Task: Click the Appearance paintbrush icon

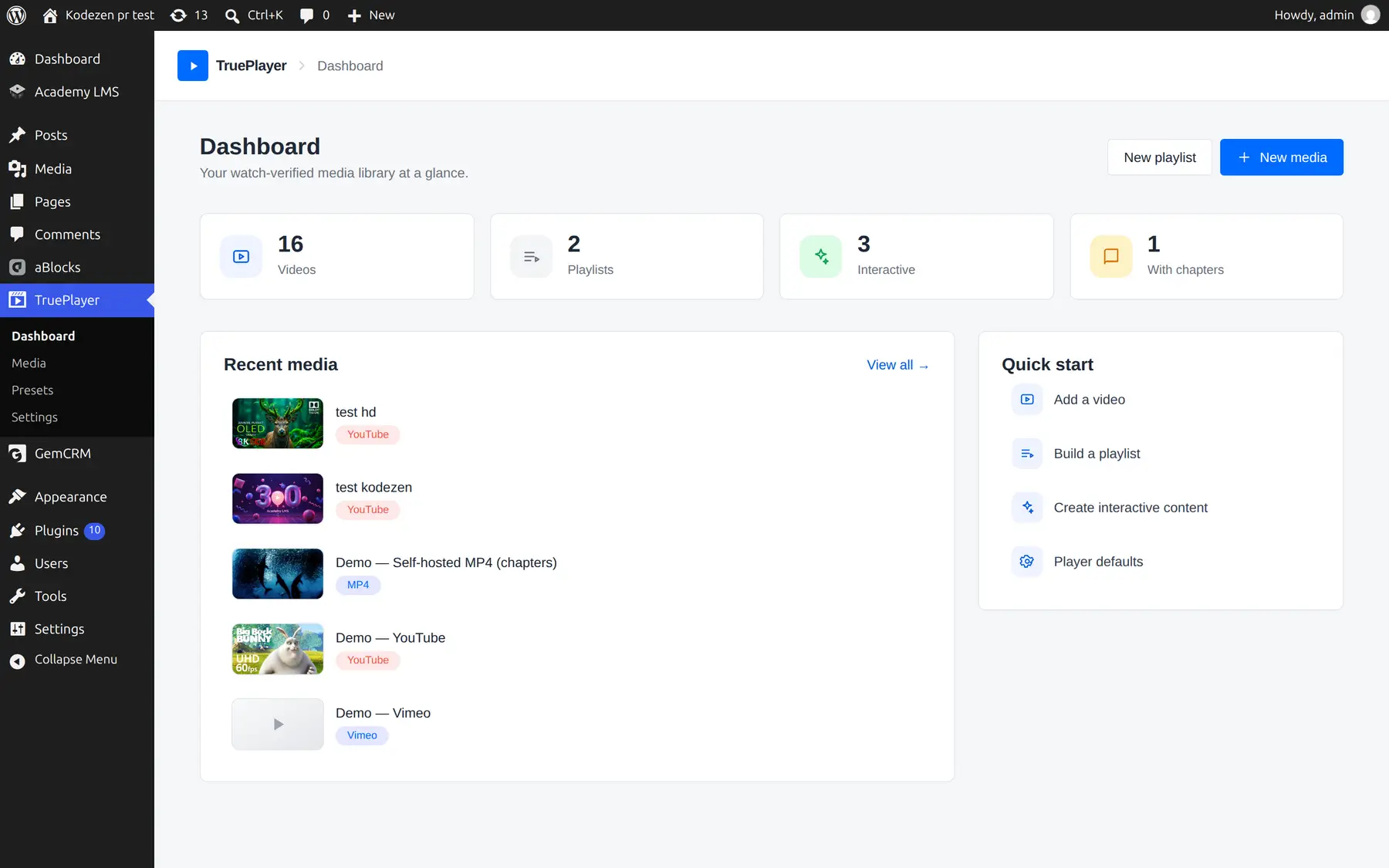Action: 17,497
